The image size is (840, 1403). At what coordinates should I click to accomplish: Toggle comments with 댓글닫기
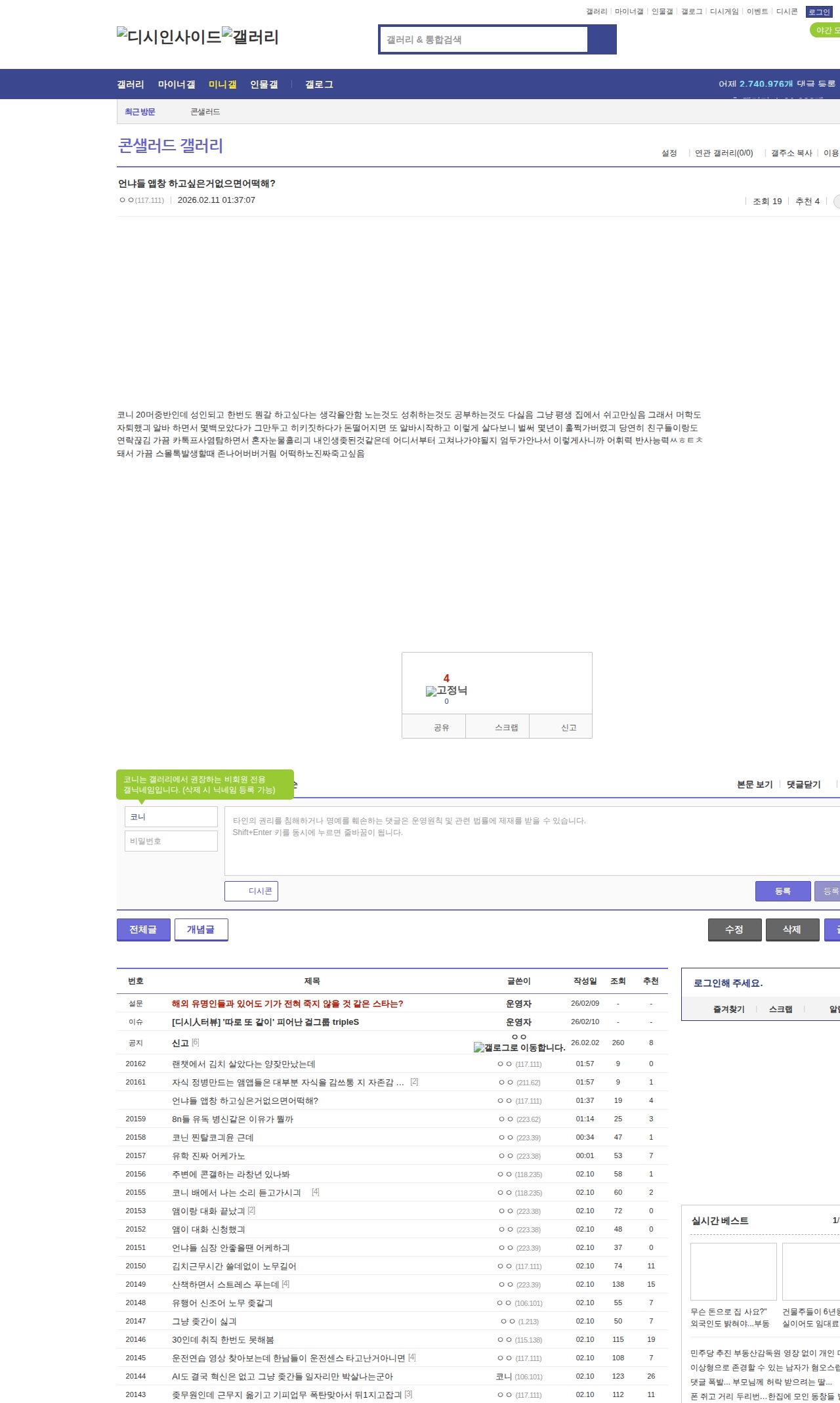pyautogui.click(x=803, y=785)
